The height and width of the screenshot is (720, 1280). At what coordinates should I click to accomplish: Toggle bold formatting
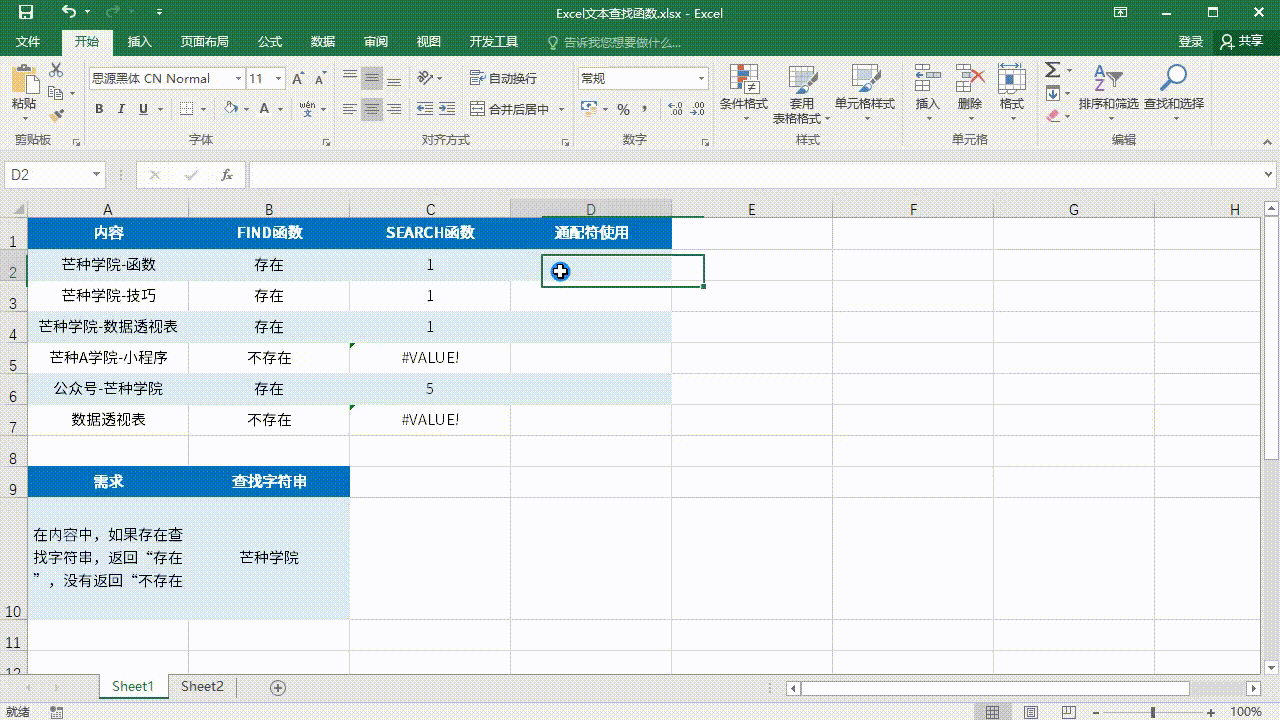[x=99, y=109]
